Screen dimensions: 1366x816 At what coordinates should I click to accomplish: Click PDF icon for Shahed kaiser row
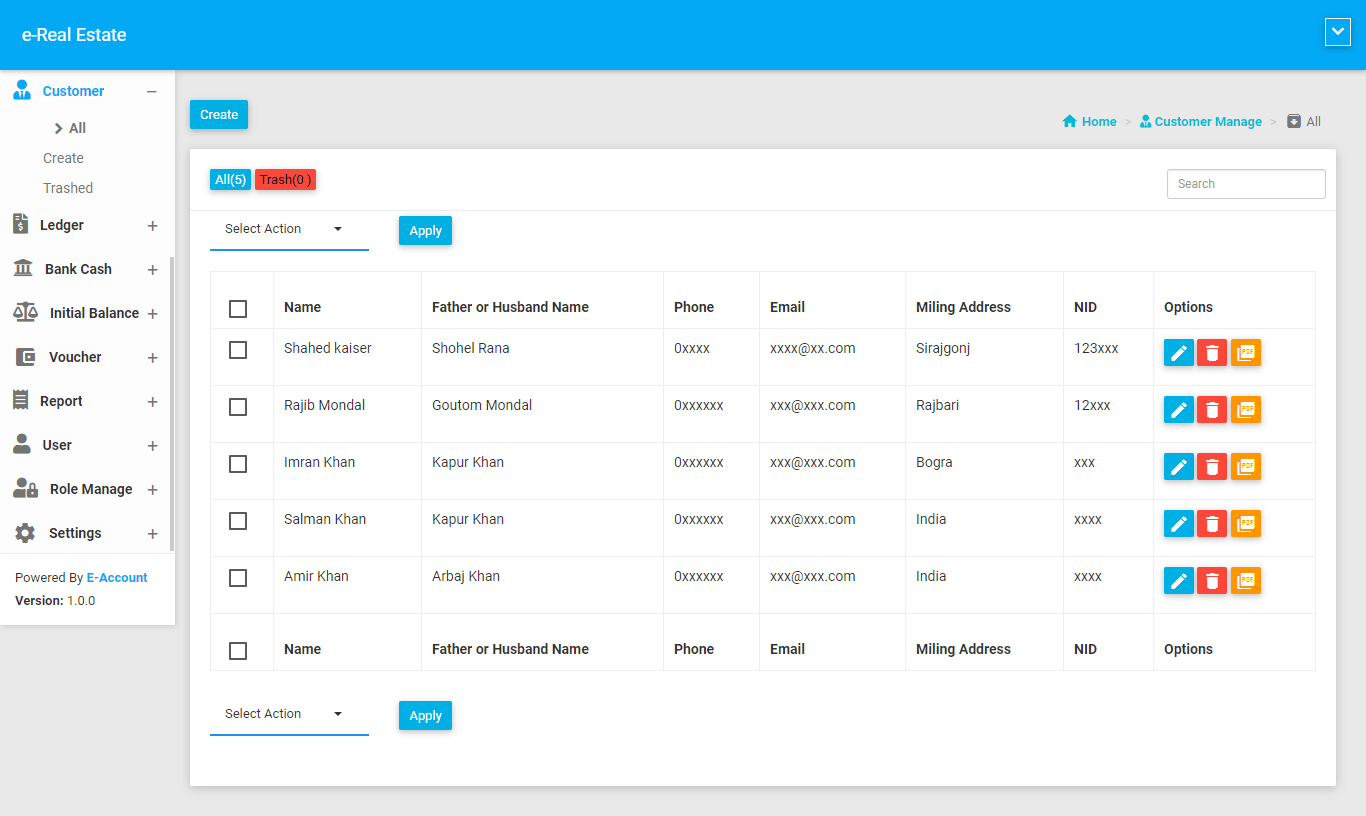click(1245, 353)
